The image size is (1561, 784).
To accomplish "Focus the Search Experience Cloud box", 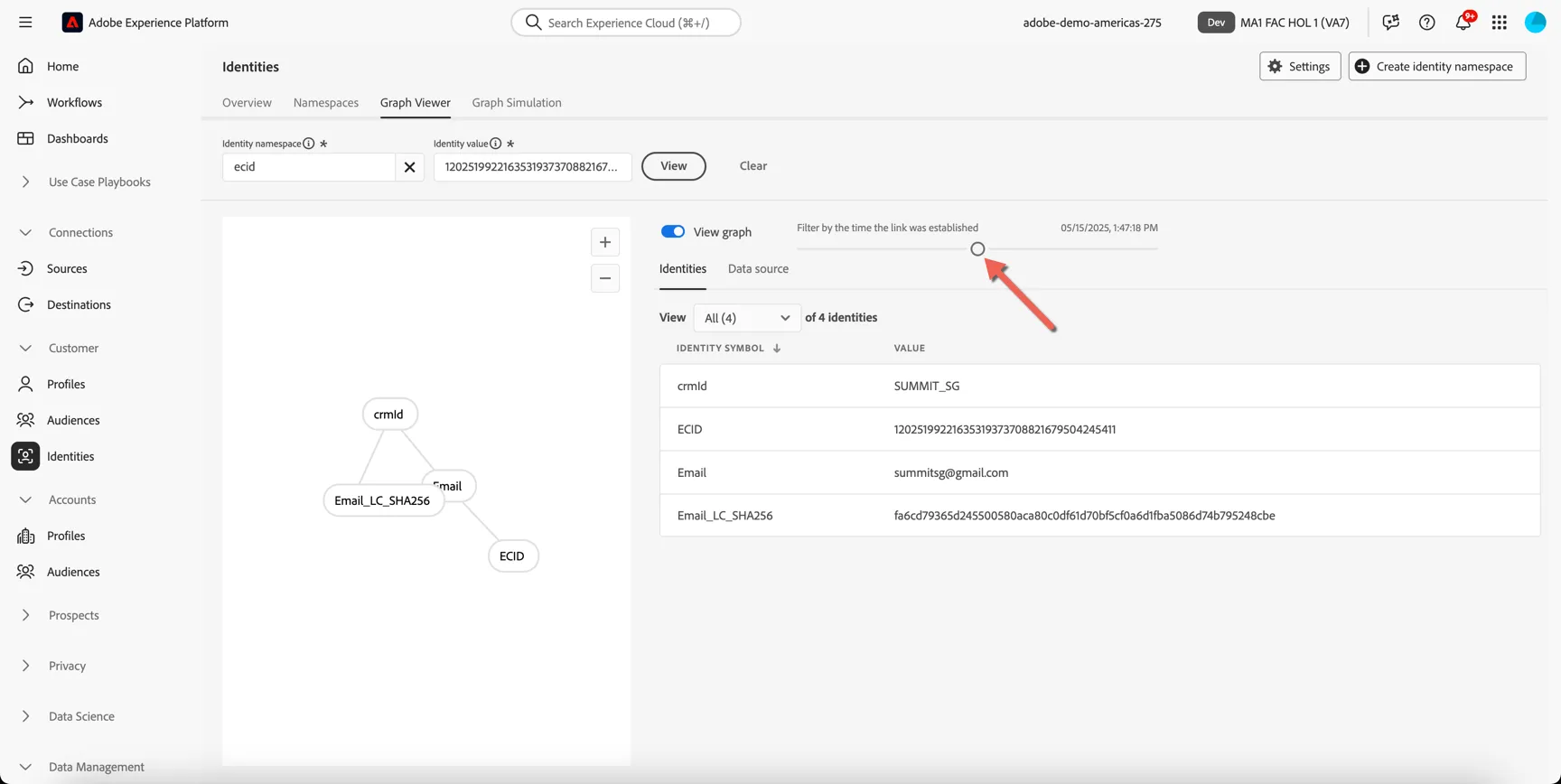I will tap(626, 23).
